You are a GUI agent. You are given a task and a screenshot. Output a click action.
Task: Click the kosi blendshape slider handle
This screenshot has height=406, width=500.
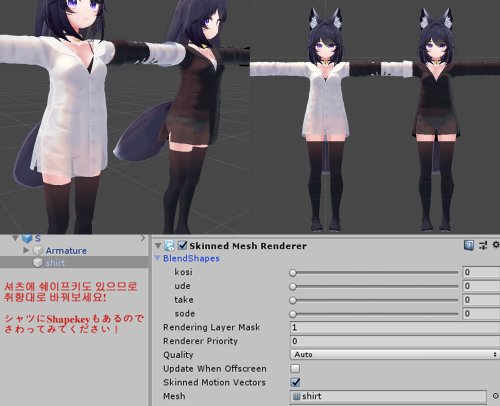point(293,273)
